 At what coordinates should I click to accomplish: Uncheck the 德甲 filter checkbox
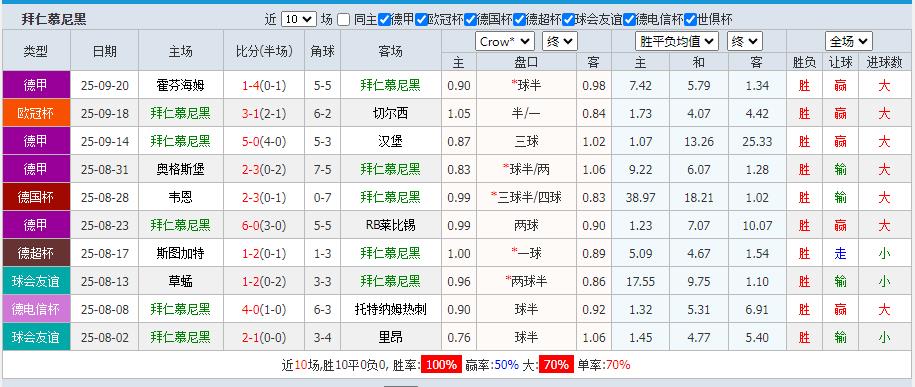384,19
